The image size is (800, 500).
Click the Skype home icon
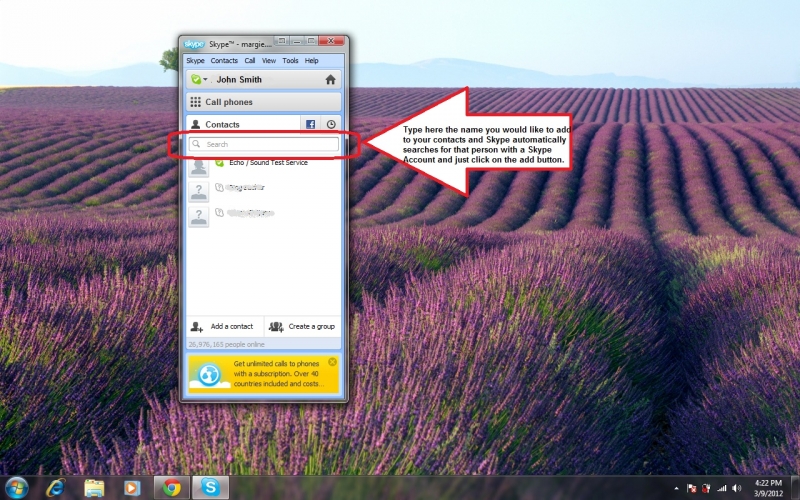330,80
